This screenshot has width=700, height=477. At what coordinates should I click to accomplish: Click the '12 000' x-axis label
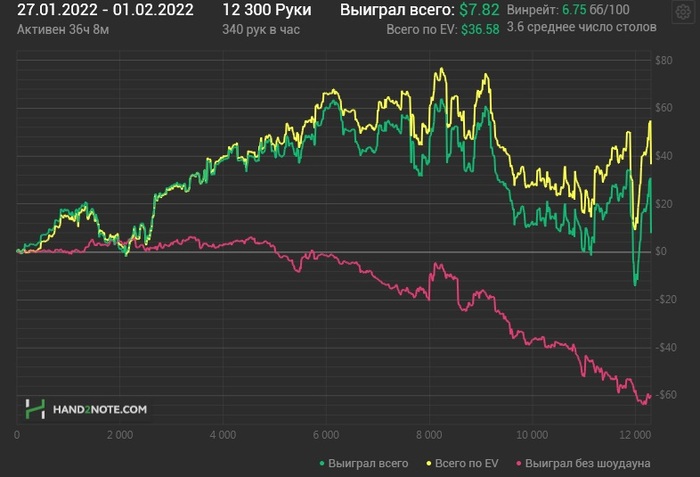(x=635, y=435)
